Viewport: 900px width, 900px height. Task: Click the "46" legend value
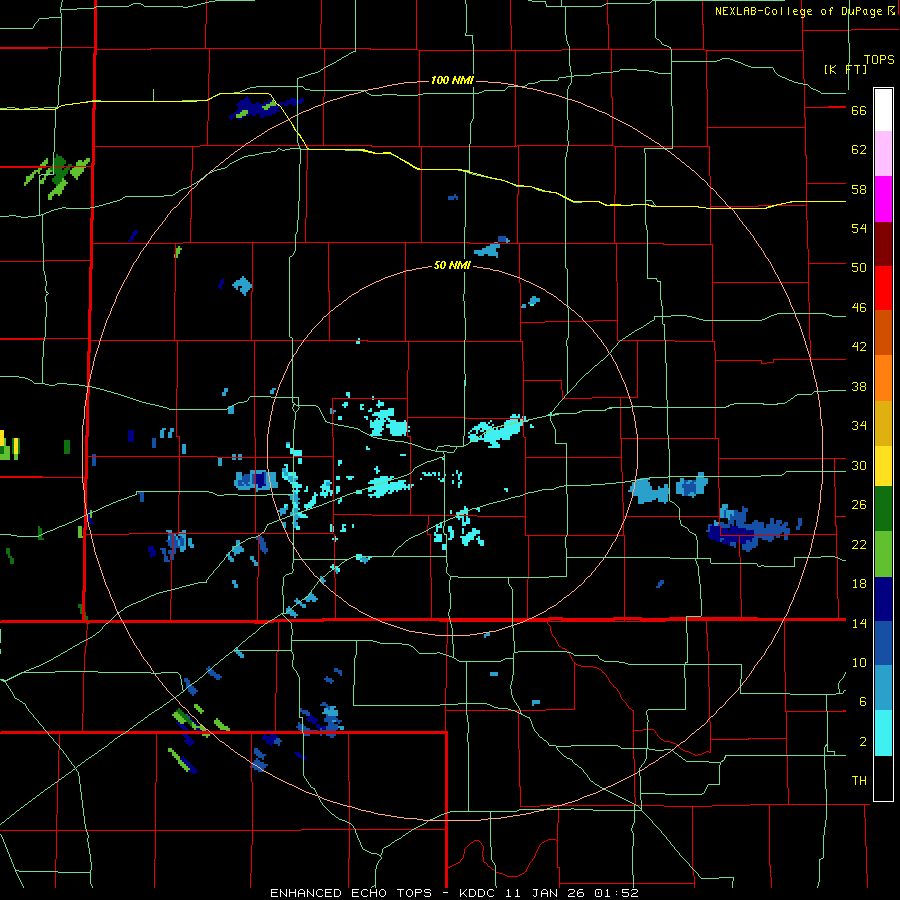pos(859,308)
